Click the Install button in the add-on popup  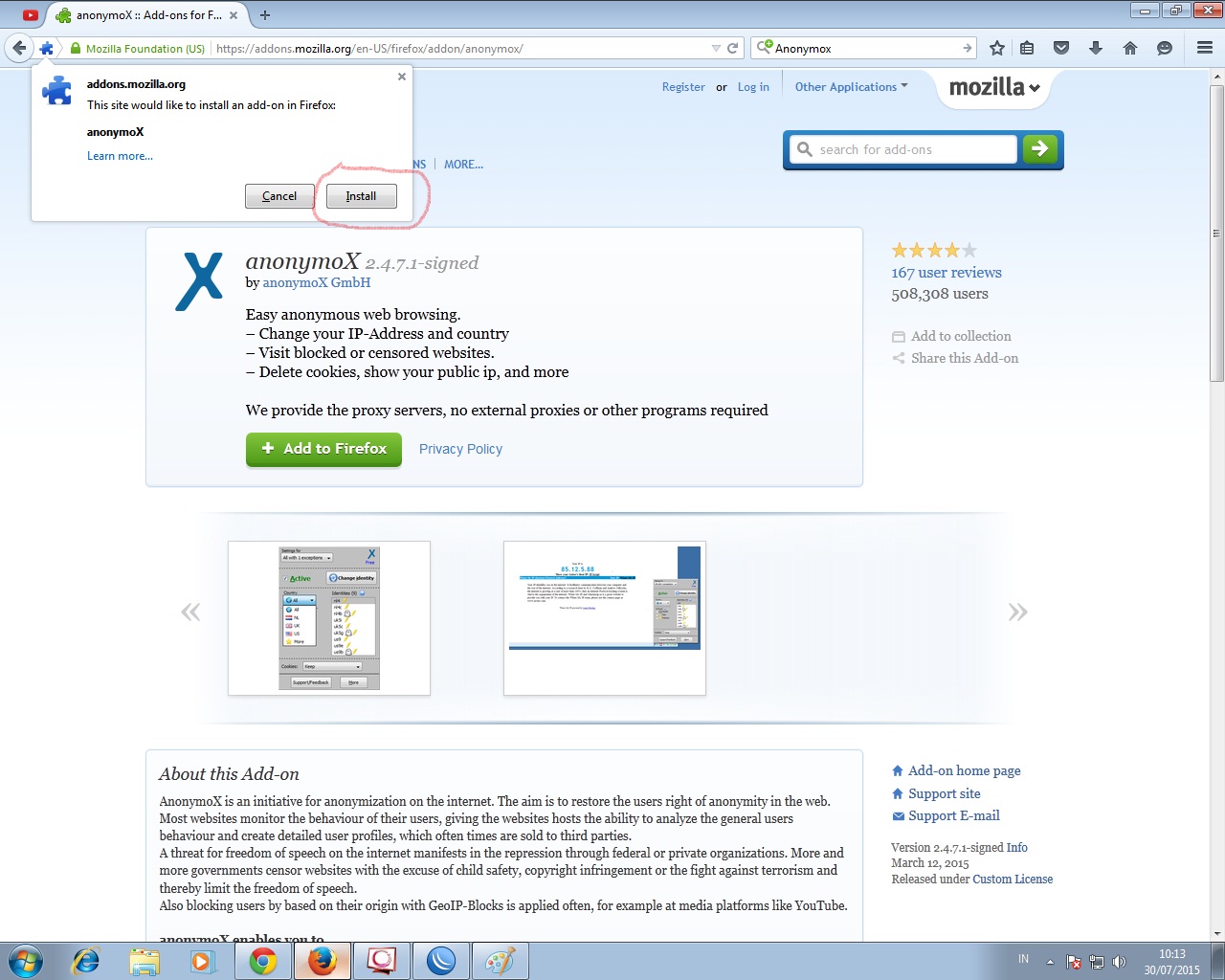[x=361, y=195]
